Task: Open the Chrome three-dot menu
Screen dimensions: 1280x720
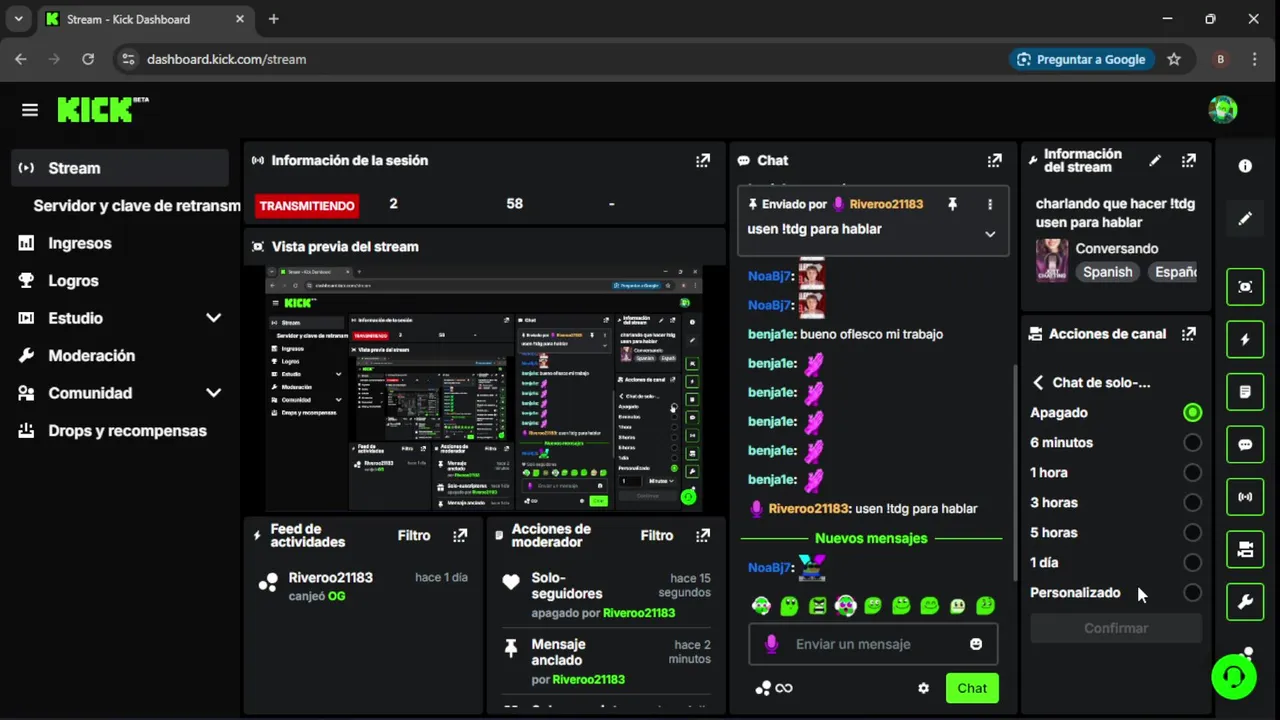Action: coord(1255,59)
